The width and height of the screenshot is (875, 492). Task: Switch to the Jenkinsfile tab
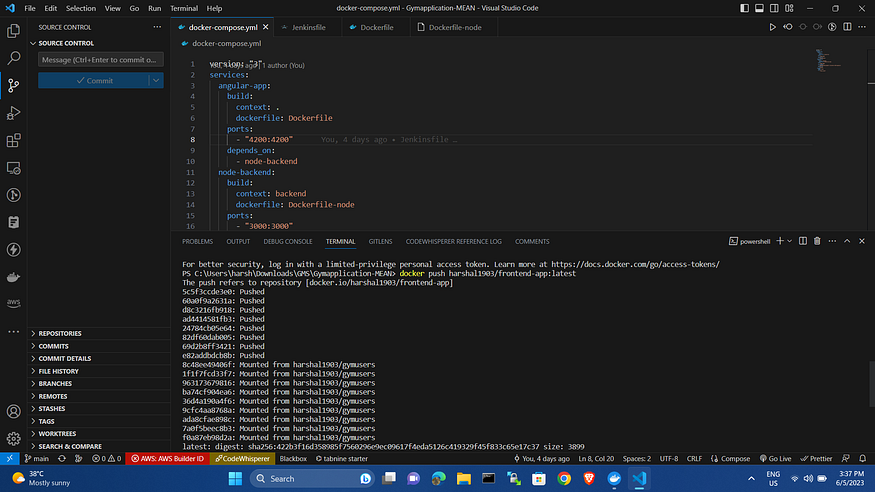[x=309, y=27]
